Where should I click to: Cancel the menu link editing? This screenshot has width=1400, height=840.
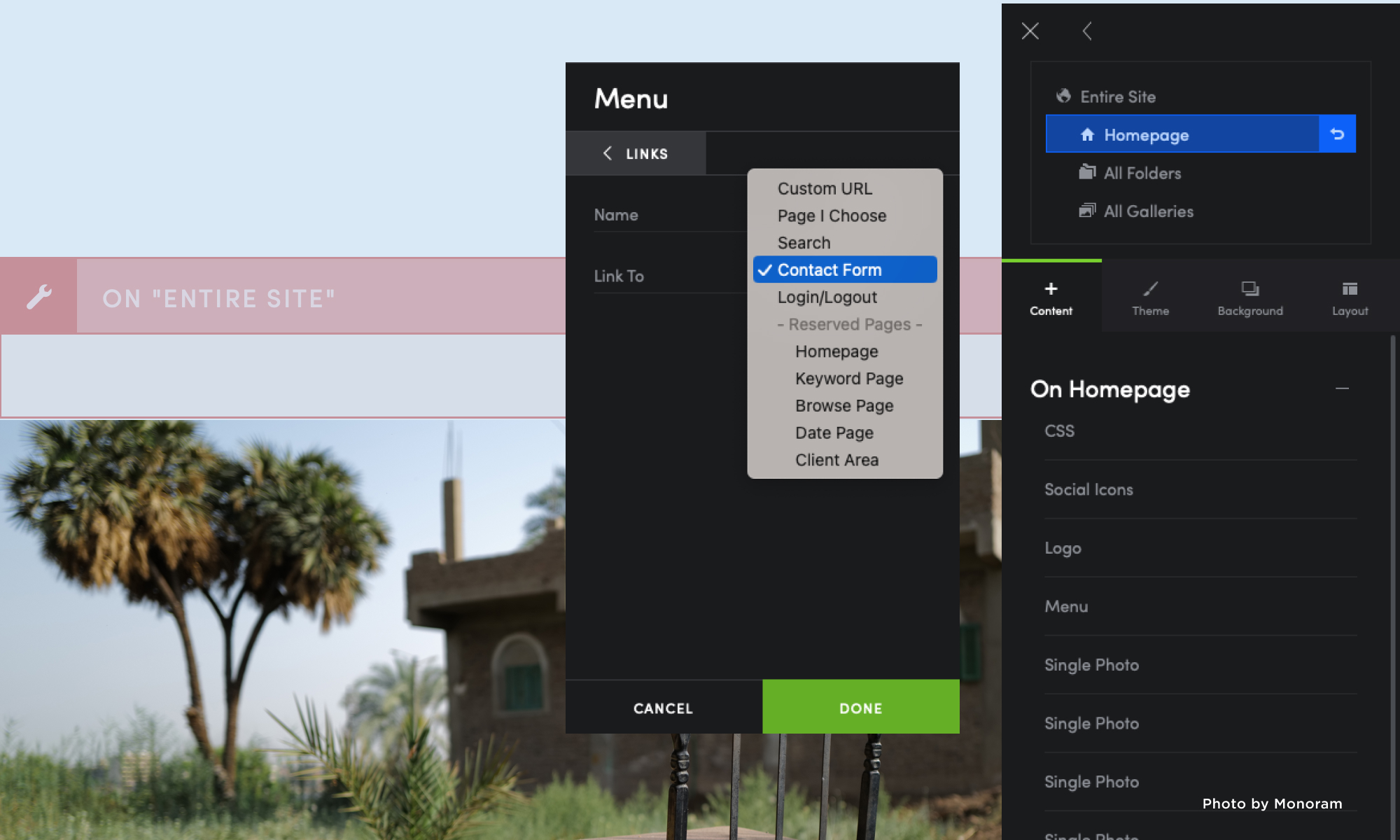click(x=663, y=708)
